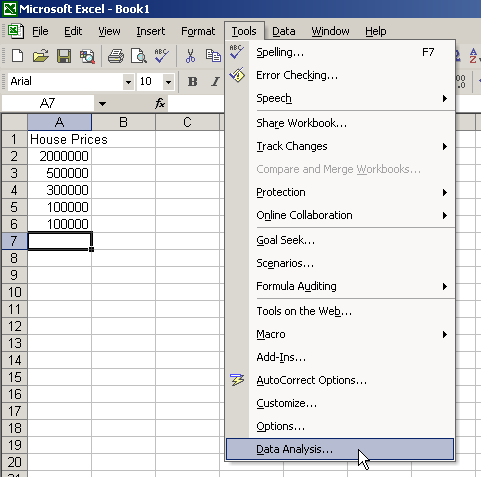Click cell with value 2000000

coord(59,156)
